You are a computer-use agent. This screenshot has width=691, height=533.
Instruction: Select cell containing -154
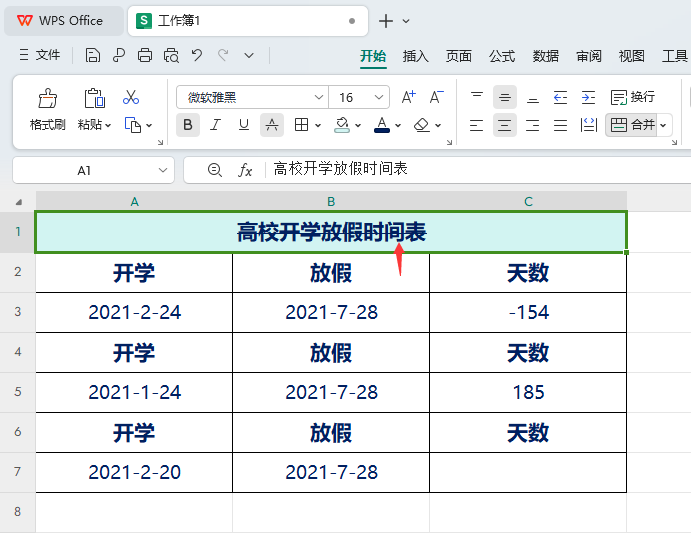(528, 312)
